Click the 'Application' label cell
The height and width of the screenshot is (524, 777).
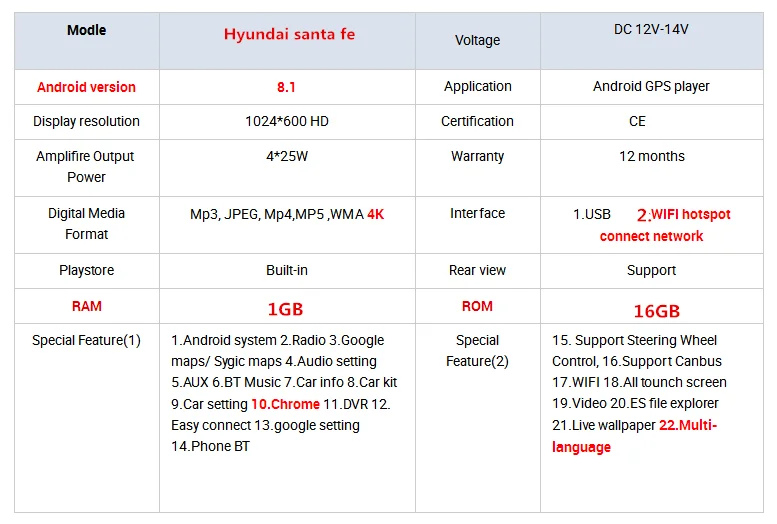[478, 86]
